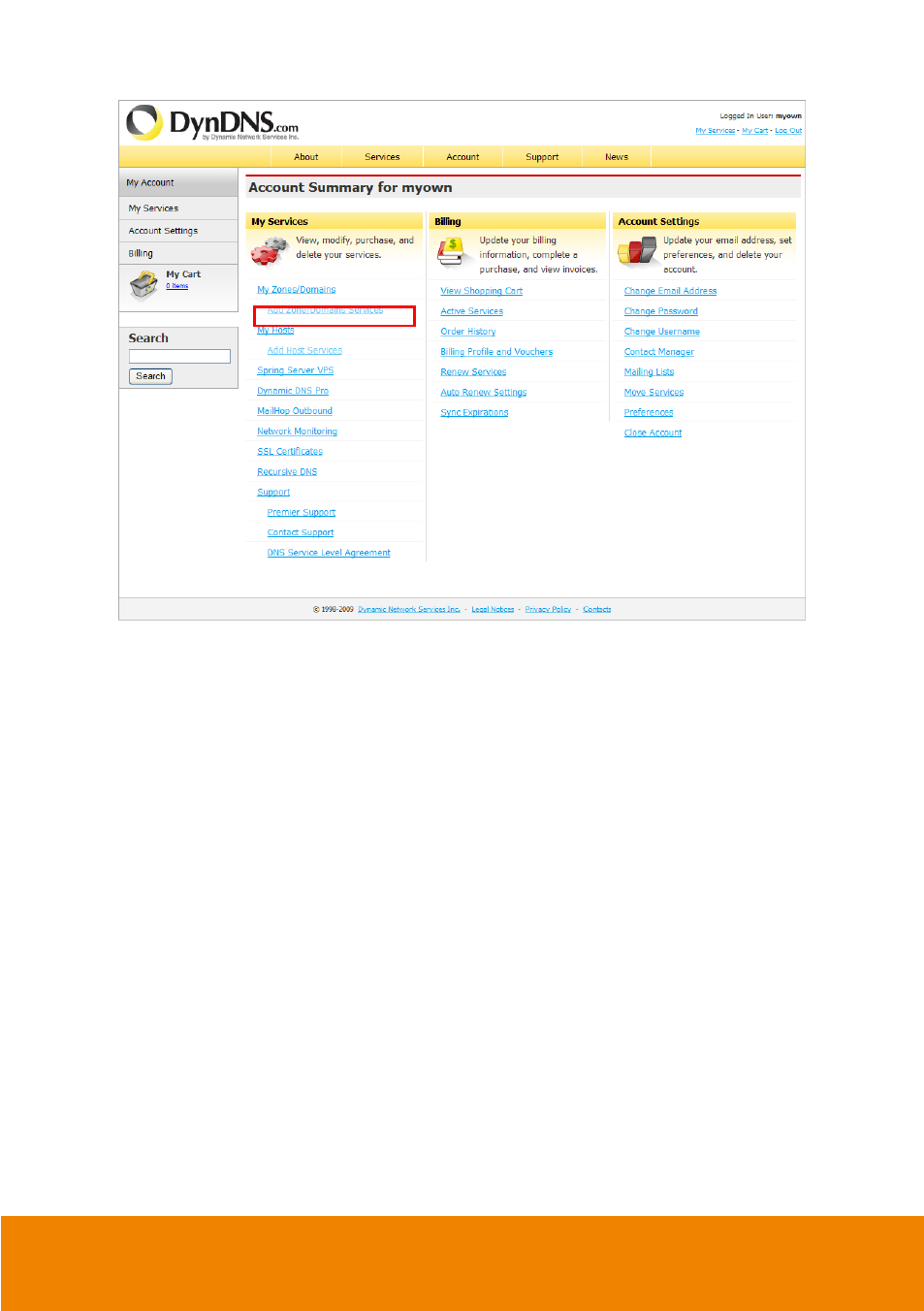Click the Account Settings blocks icon
924x1311 pixels.
(x=637, y=251)
